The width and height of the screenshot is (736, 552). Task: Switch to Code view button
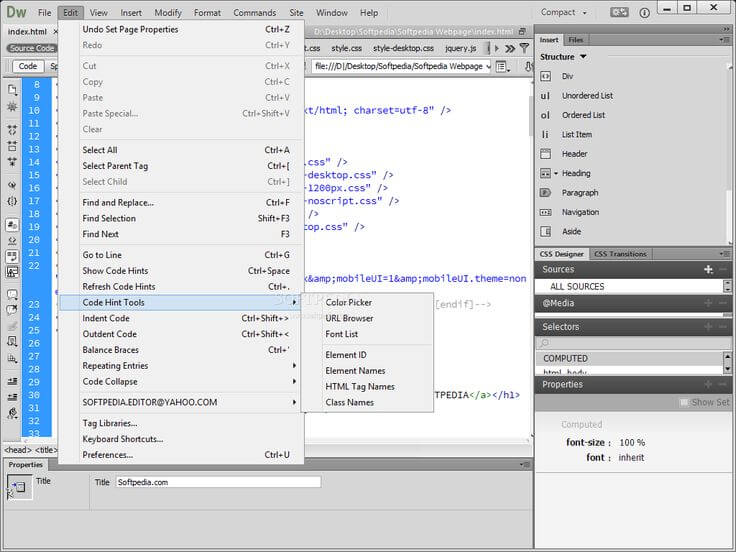[x=28, y=66]
